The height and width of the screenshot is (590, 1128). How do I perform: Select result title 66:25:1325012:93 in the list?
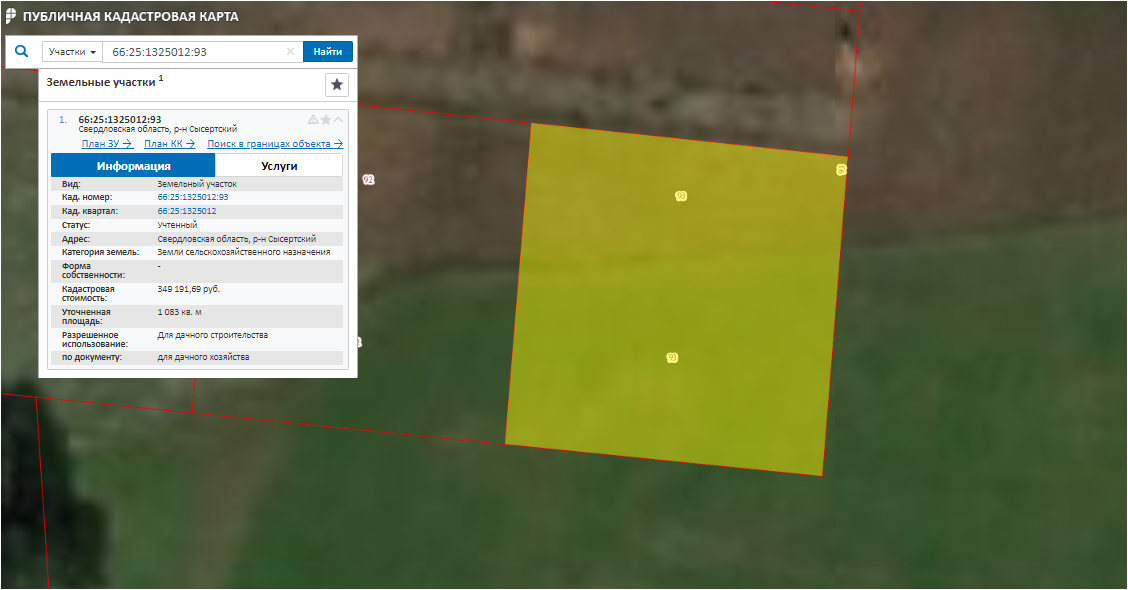coord(120,120)
